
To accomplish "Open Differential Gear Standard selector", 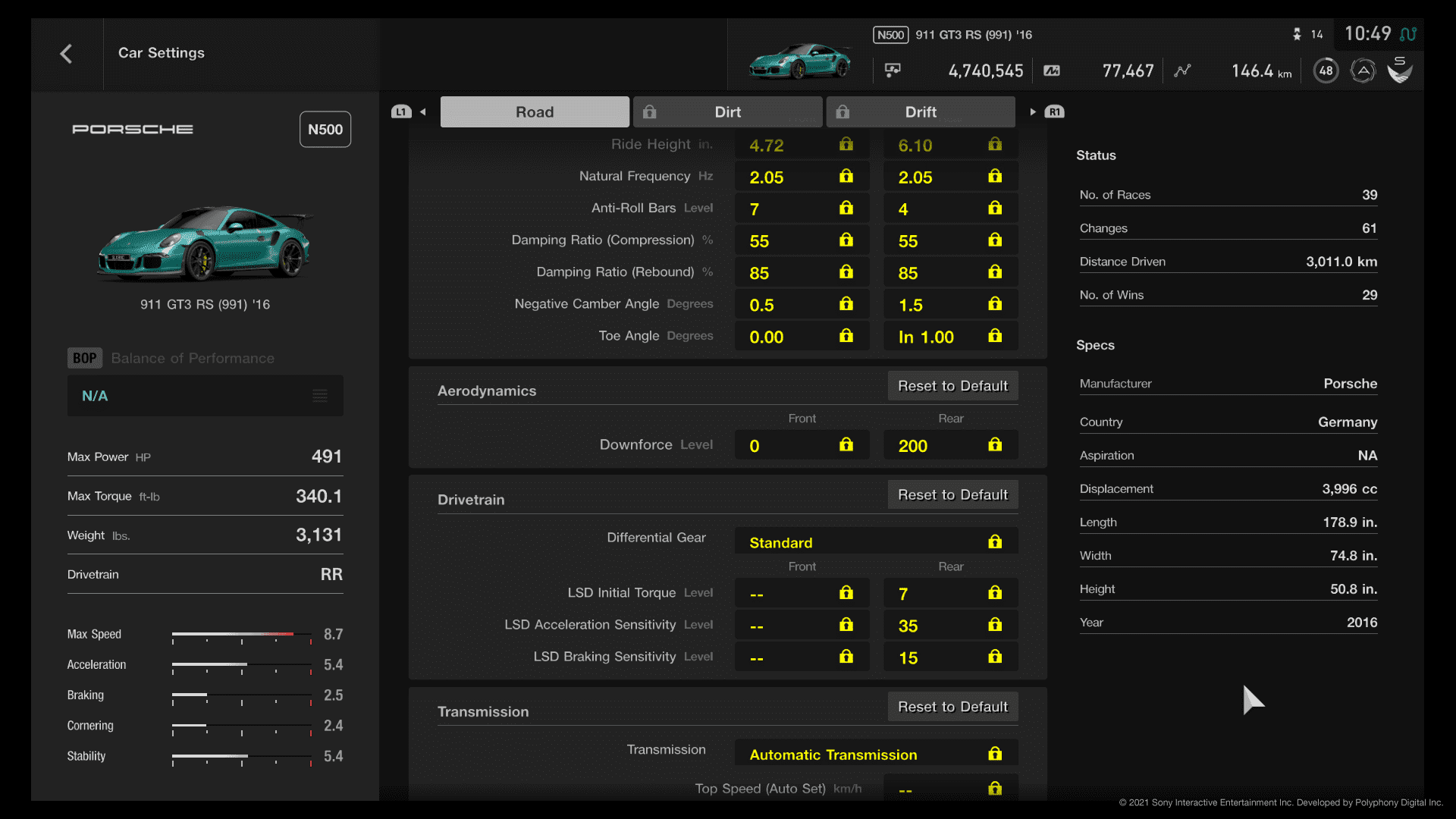I will tap(877, 541).
